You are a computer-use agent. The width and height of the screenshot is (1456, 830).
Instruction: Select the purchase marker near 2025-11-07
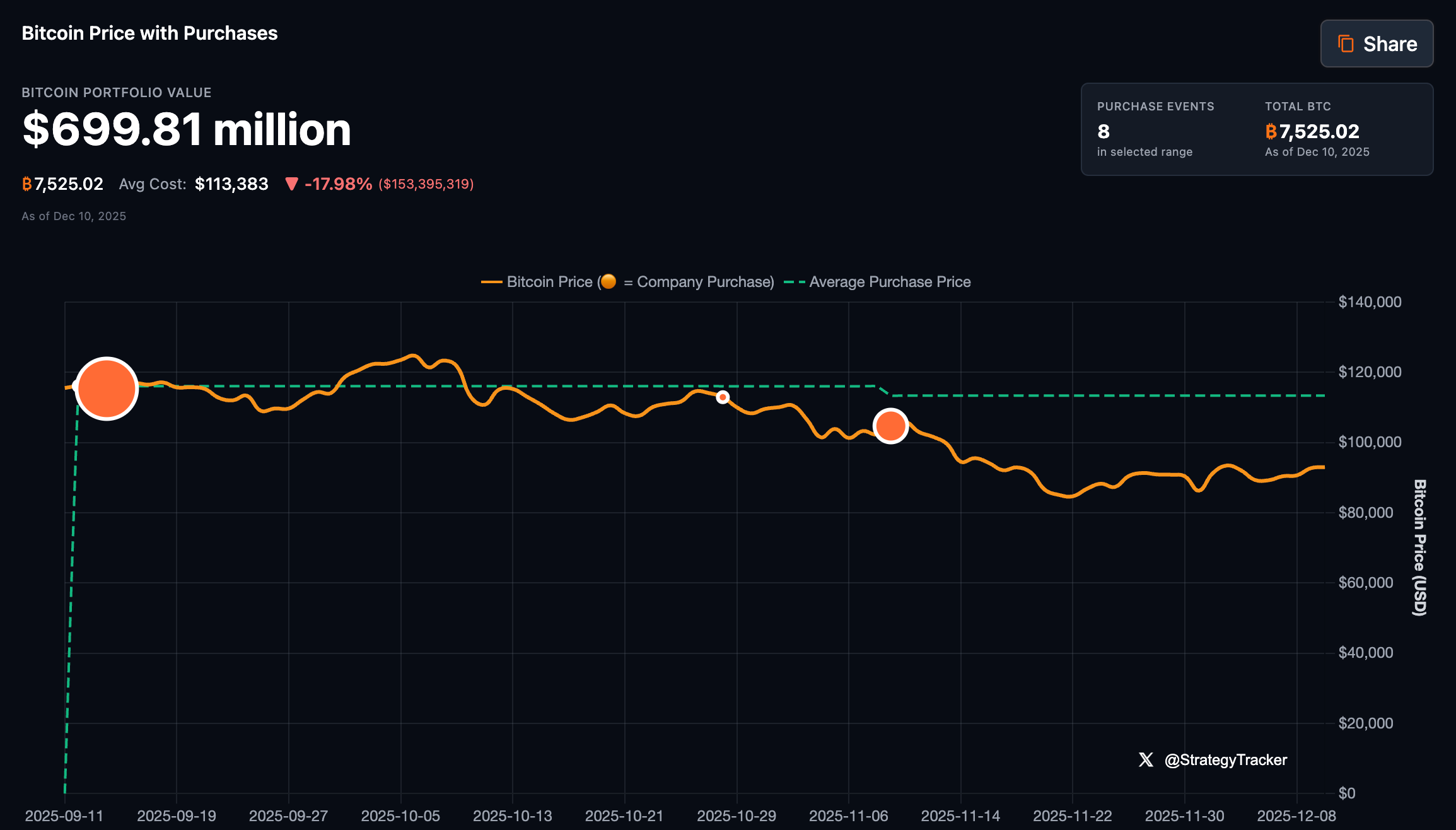[x=890, y=425]
